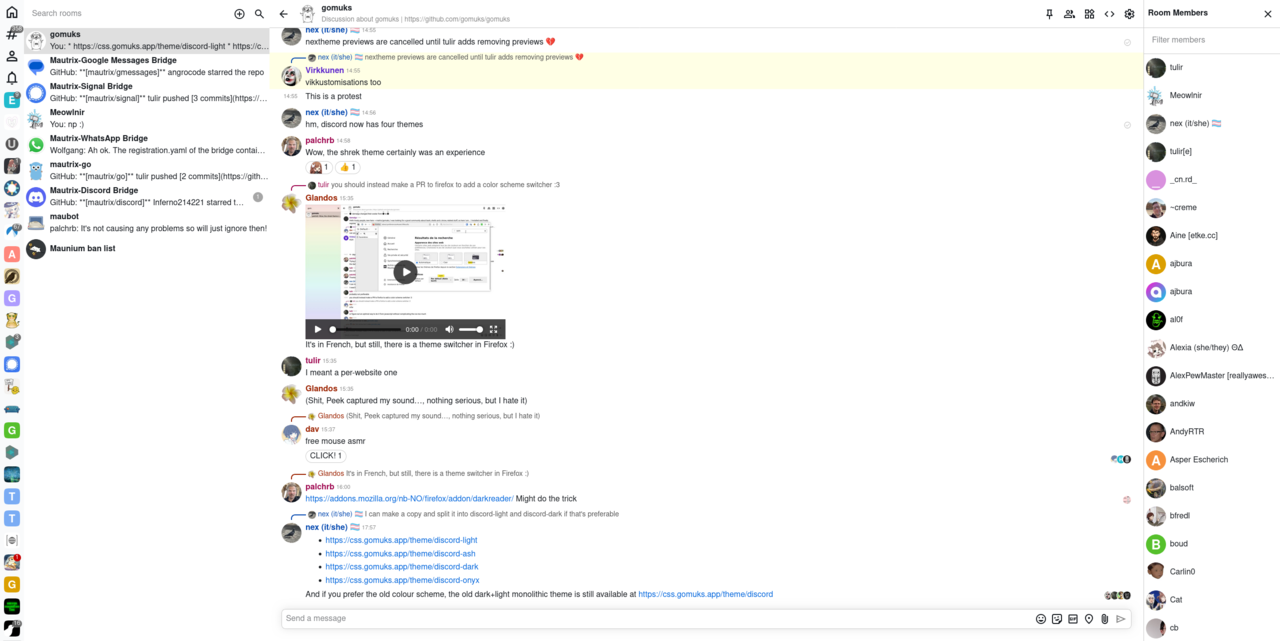Click the Filter members input field
This screenshot has height=641, width=1280.
pos(1210,40)
